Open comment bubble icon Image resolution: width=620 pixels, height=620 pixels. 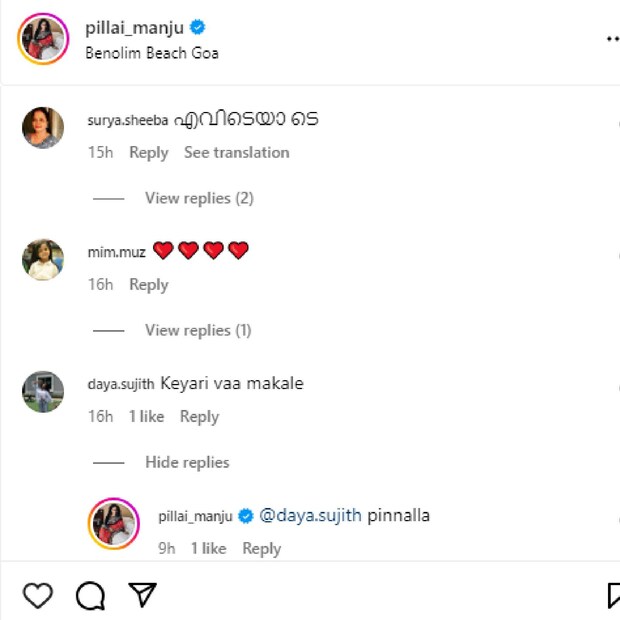click(x=90, y=596)
